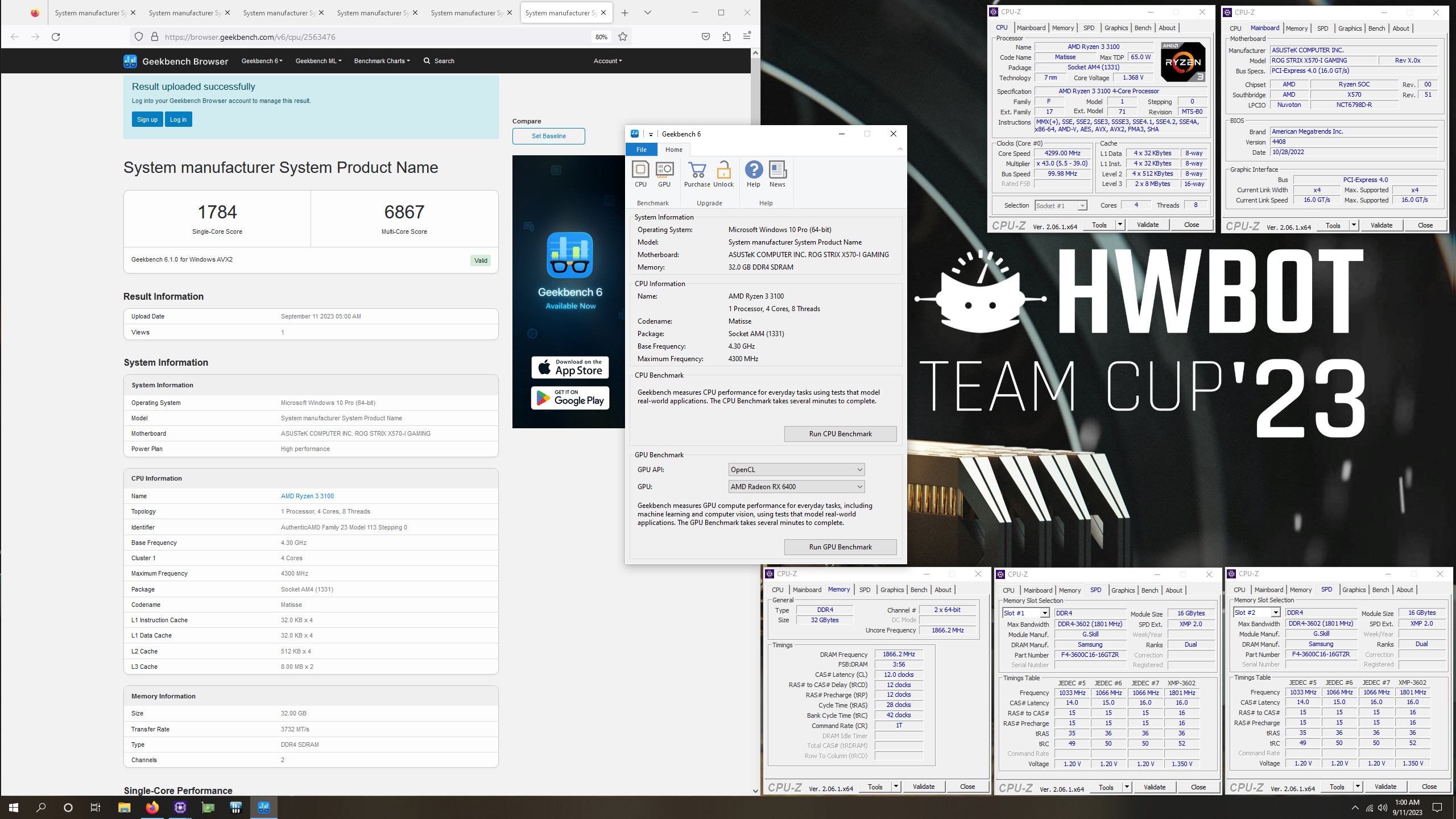Click Tools button in Slot #2 CPU-Z window
The height and width of the screenshot is (819, 1456).
pyautogui.click(x=1337, y=787)
